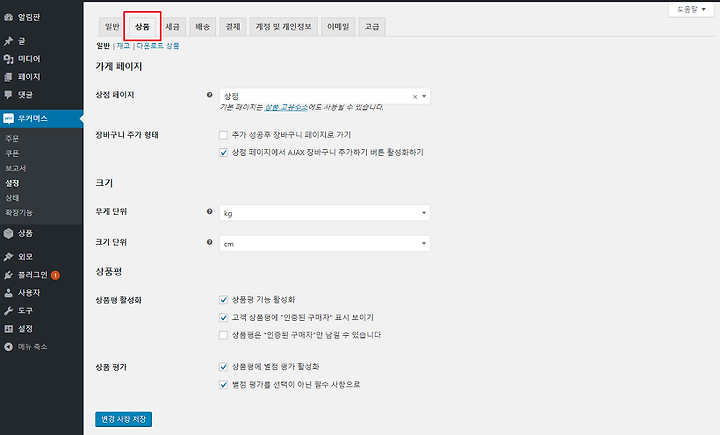The image size is (720, 435).
Task: Switch to the 계정 및 개인정보 tab
Action: 283,27
